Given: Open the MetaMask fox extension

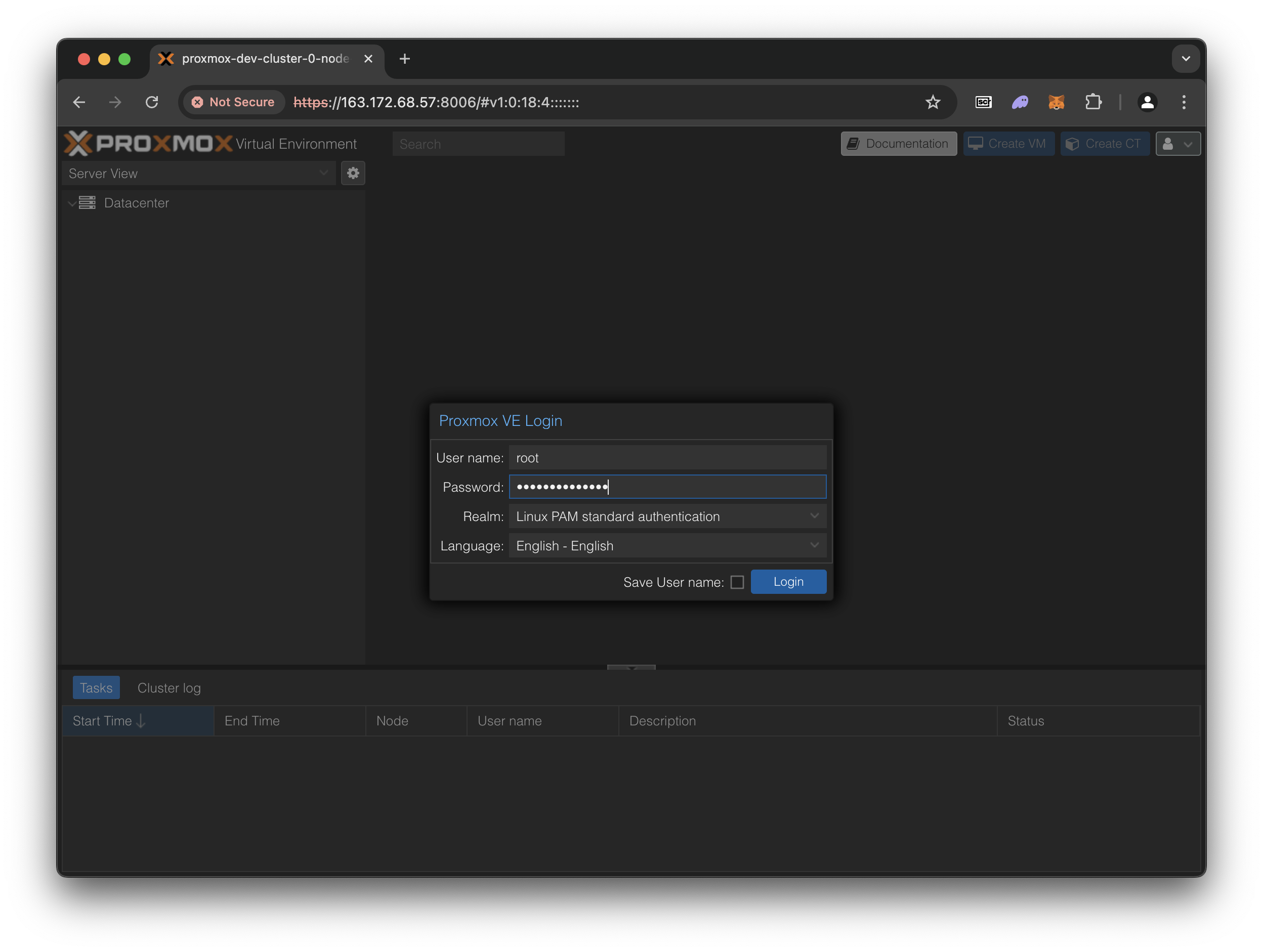Looking at the screenshot, I should (x=1057, y=102).
